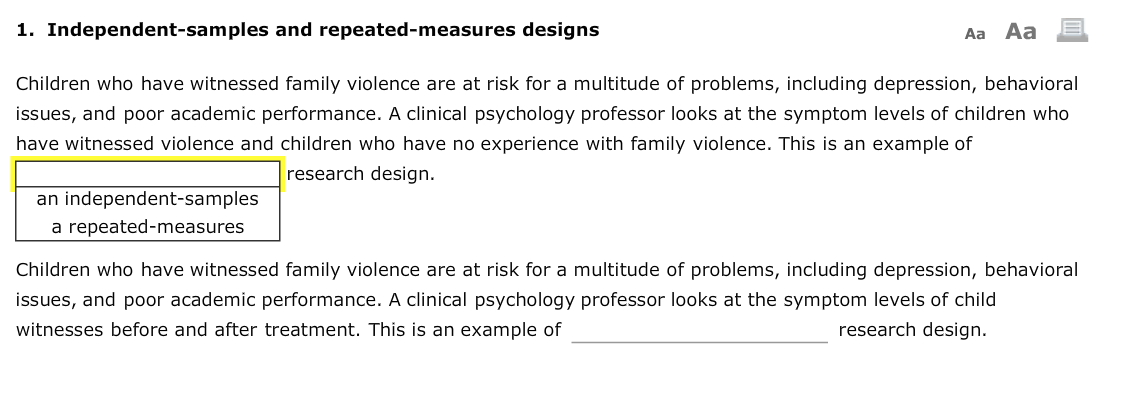This screenshot has width=1136, height=414.
Task: Open the blank dropdown in second paragraph
Action: tap(700, 331)
